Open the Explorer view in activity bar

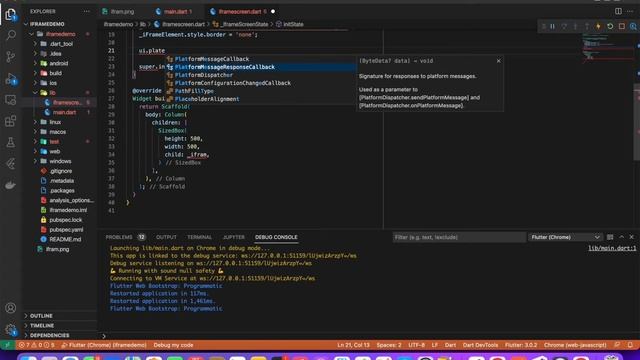coord(11,14)
